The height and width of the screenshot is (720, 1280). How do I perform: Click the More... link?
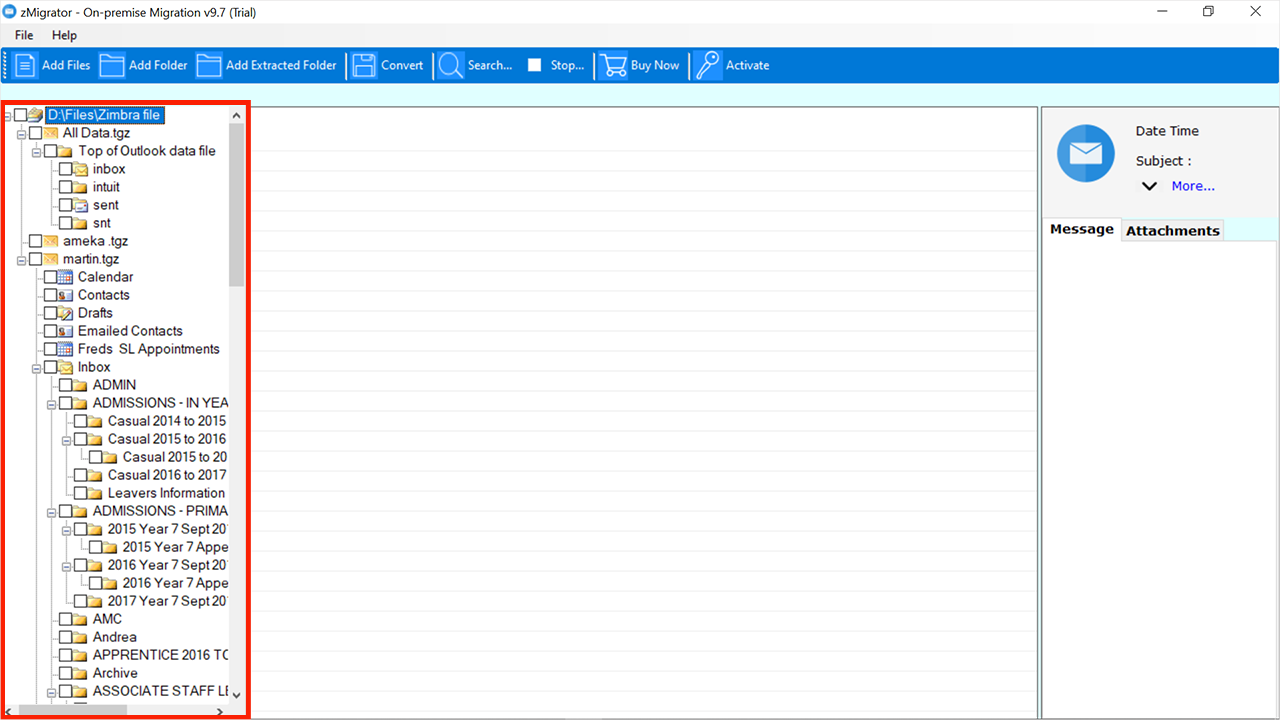pyautogui.click(x=1193, y=186)
